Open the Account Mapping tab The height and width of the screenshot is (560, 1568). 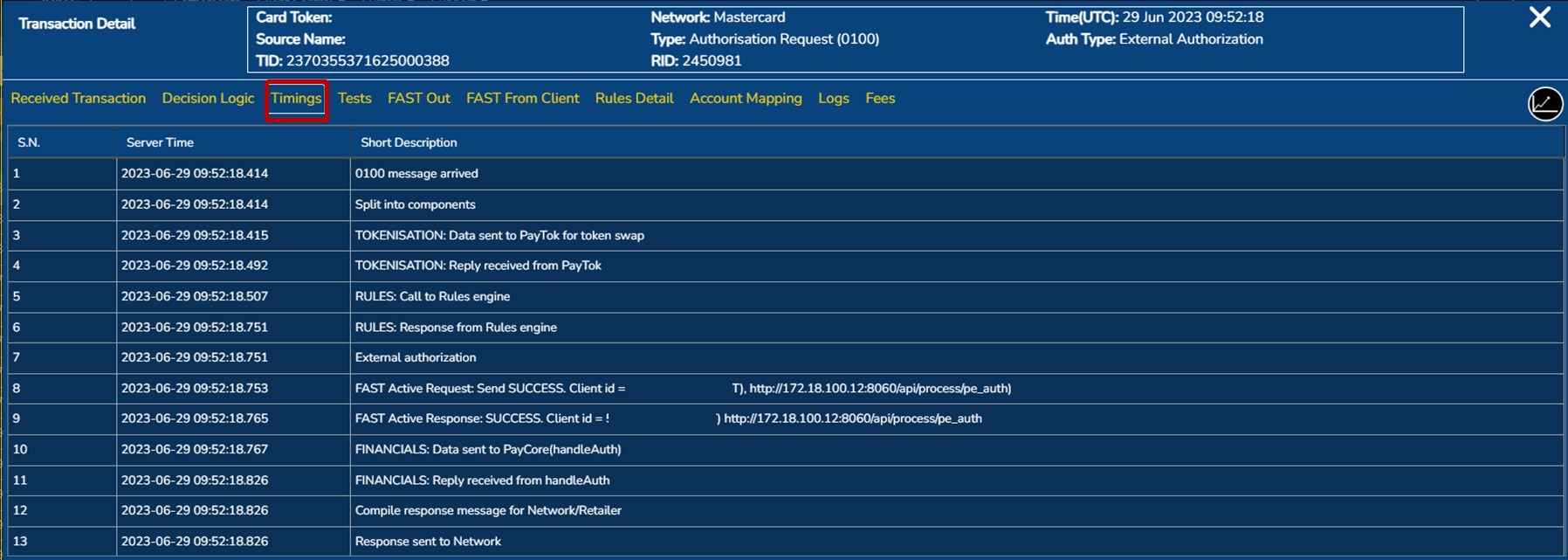point(746,99)
